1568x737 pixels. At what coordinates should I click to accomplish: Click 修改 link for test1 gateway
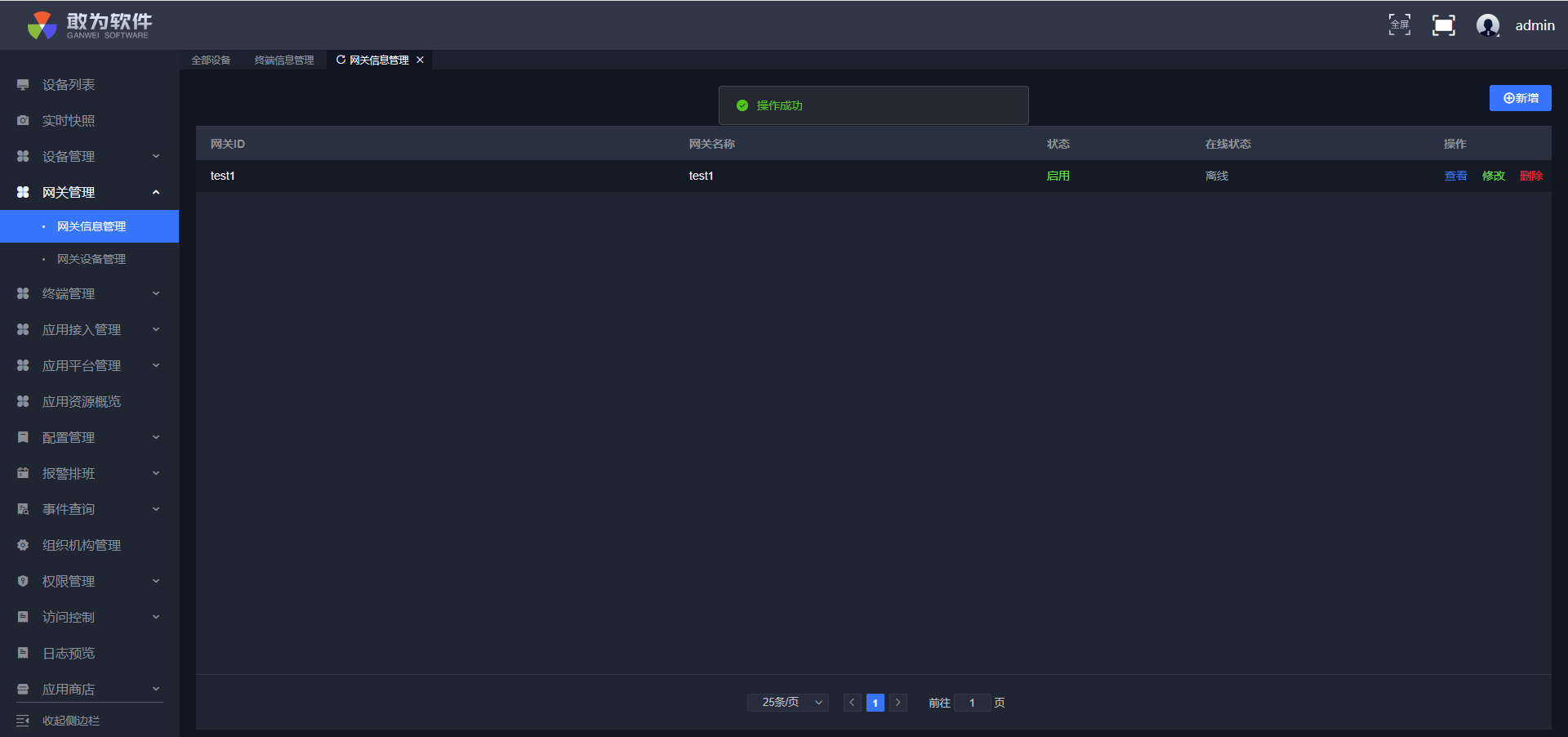point(1493,176)
